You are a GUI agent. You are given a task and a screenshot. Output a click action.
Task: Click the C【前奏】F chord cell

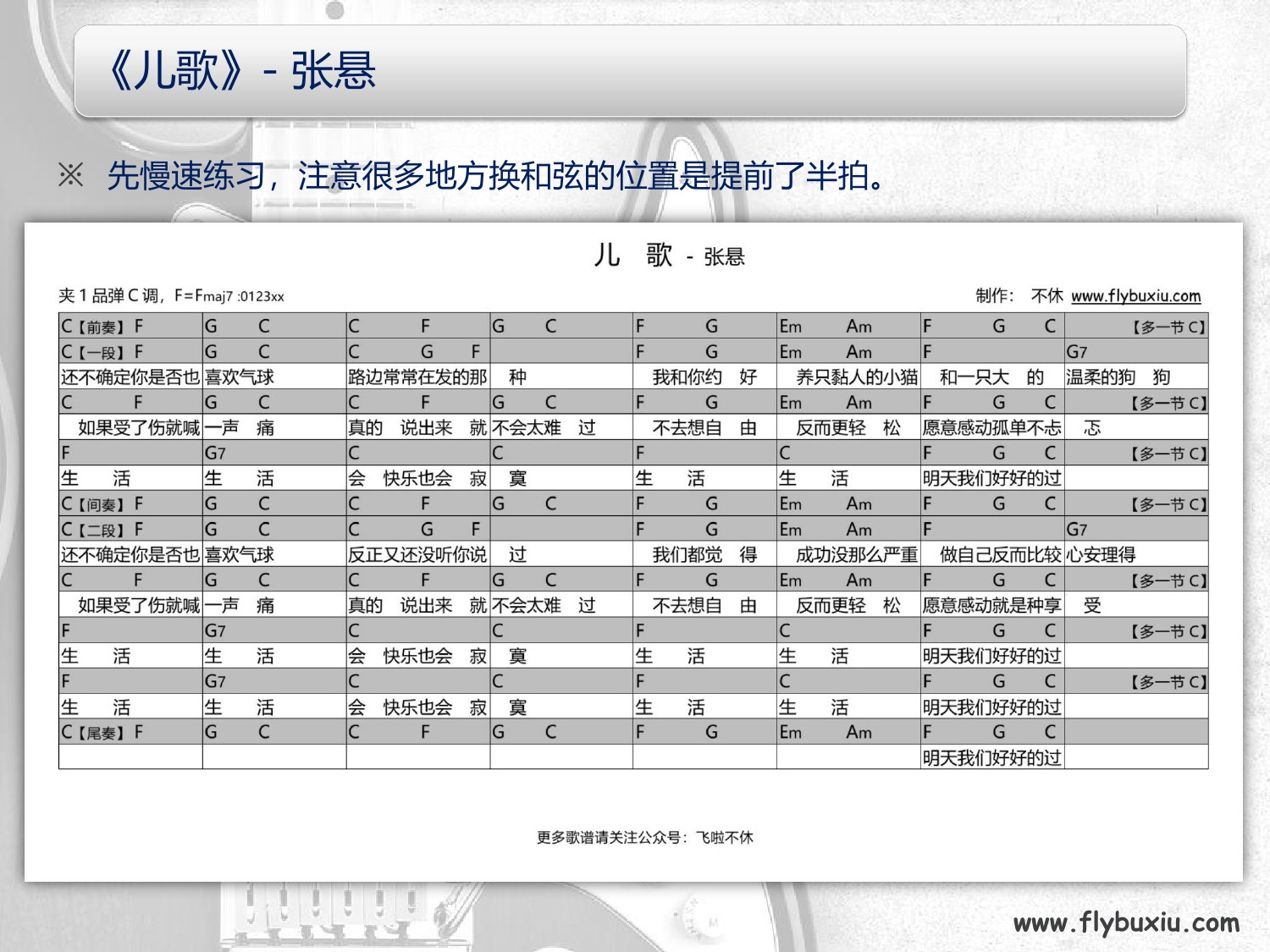pos(130,326)
